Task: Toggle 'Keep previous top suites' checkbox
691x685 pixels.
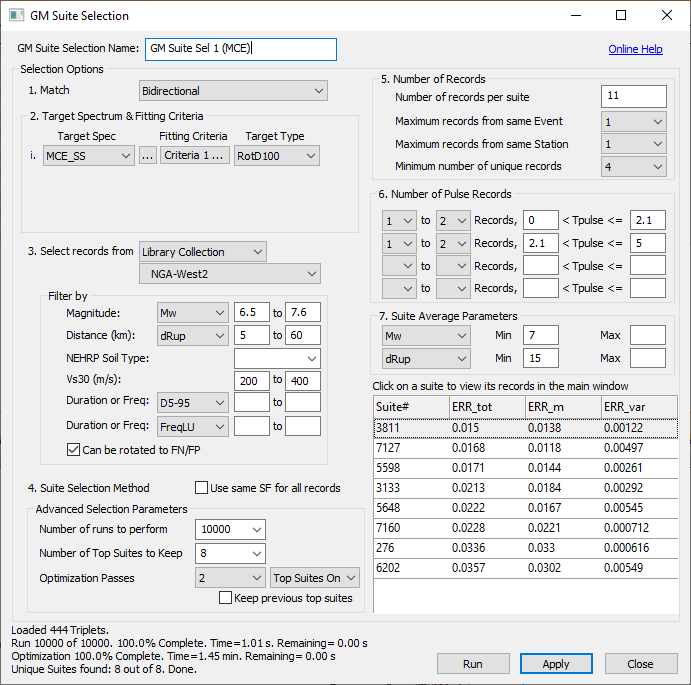Action: 226,598
